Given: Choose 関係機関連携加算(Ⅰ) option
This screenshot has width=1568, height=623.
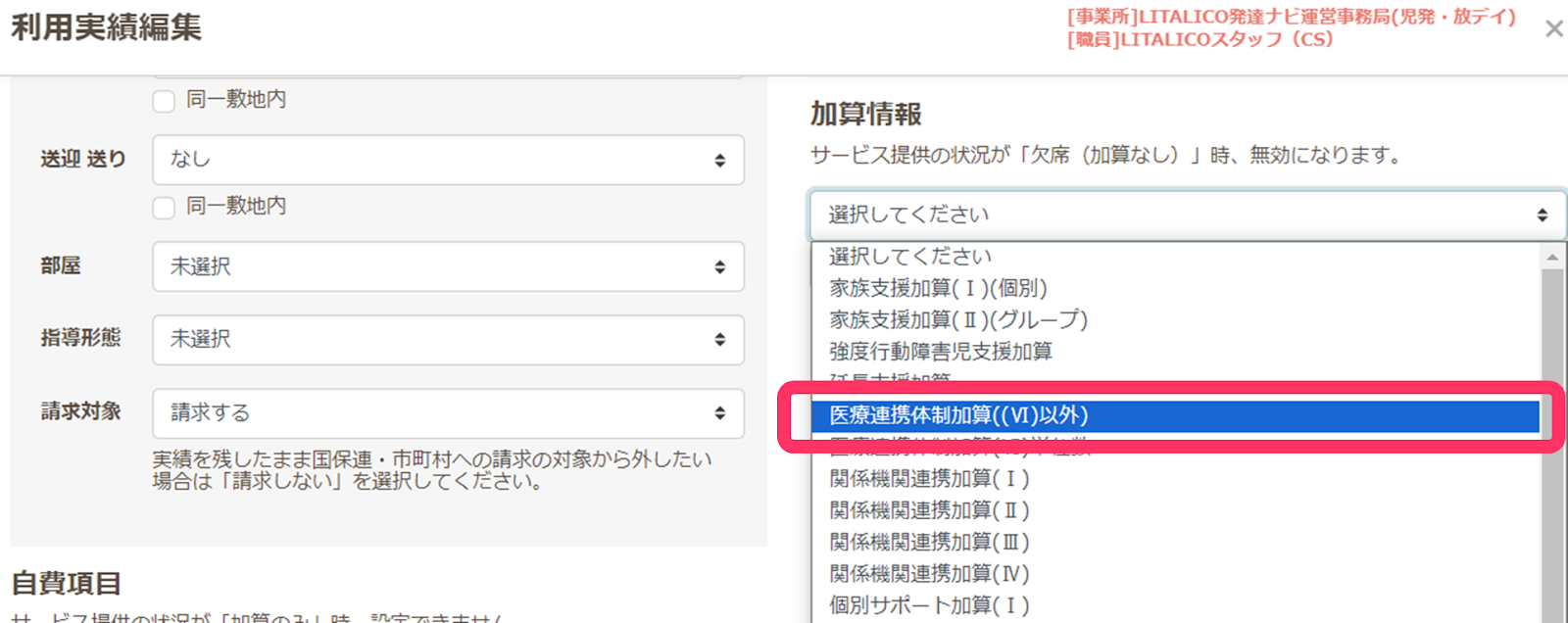Looking at the screenshot, I should coord(929,479).
